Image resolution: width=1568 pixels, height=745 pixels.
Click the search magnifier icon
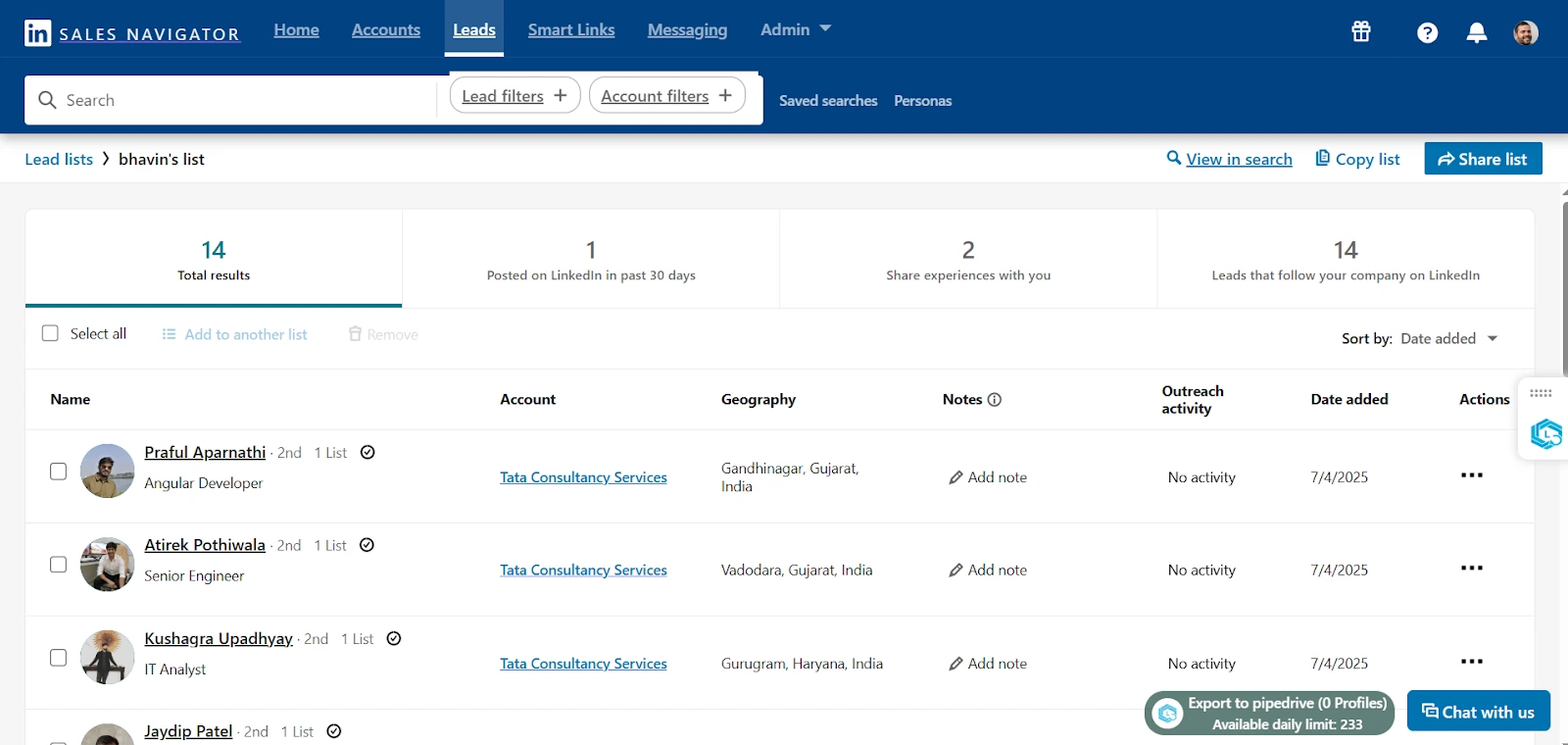pyautogui.click(x=47, y=100)
